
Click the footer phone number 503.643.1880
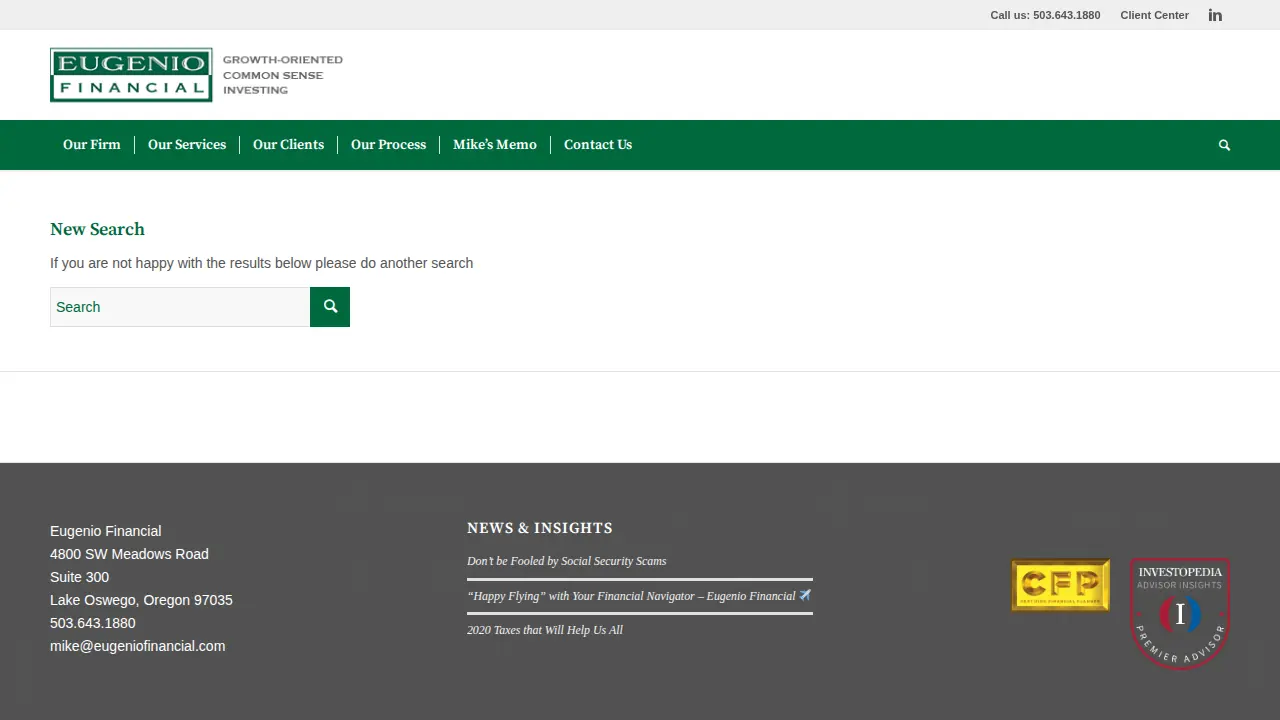93,623
